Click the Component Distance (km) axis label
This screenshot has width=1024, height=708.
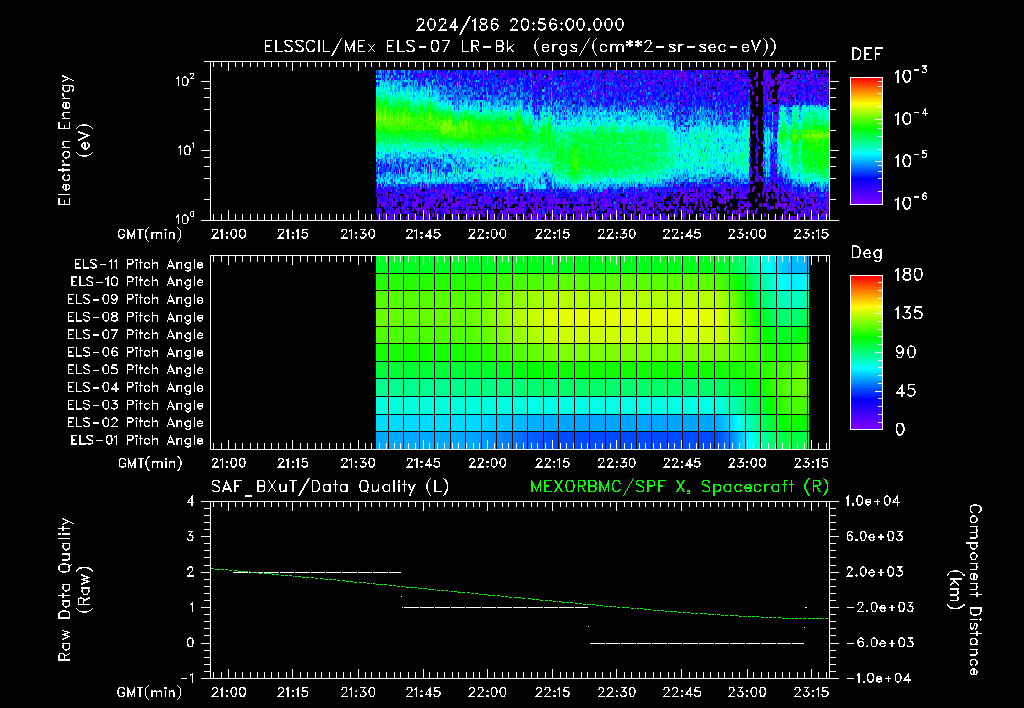click(x=965, y=590)
